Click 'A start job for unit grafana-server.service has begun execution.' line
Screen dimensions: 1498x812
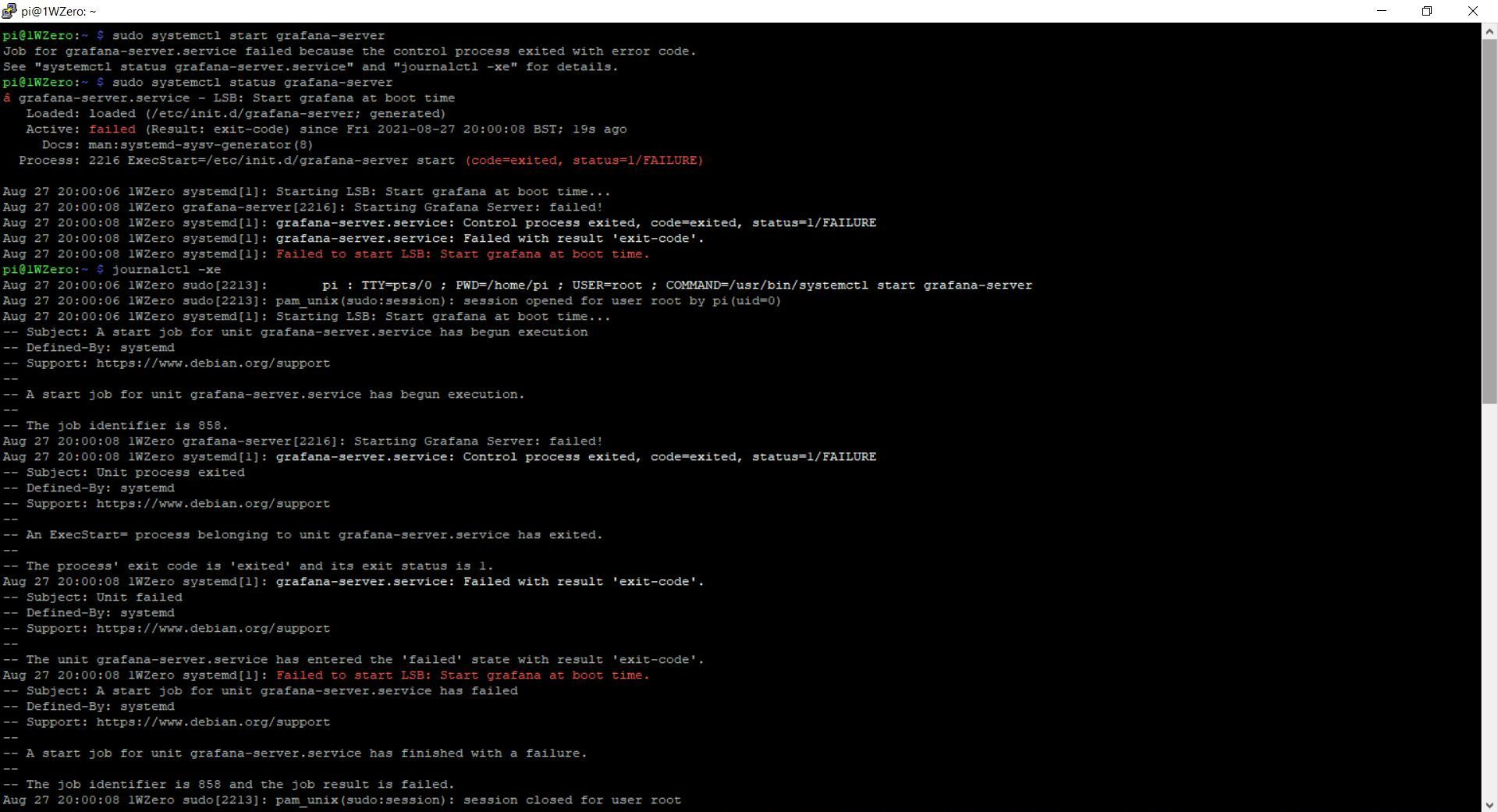[264, 394]
